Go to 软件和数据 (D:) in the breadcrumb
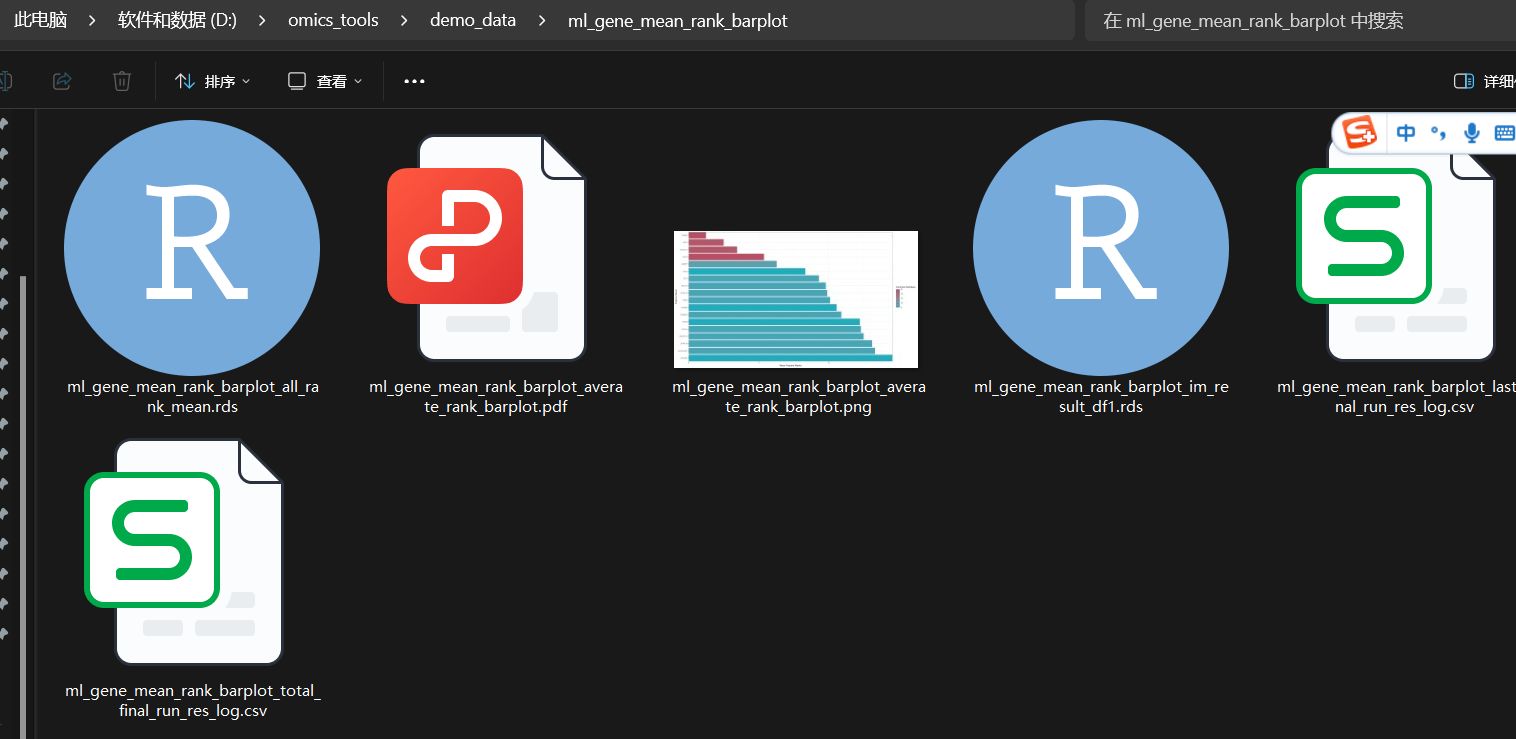This screenshot has height=739, width=1516. pyautogui.click(x=177, y=20)
